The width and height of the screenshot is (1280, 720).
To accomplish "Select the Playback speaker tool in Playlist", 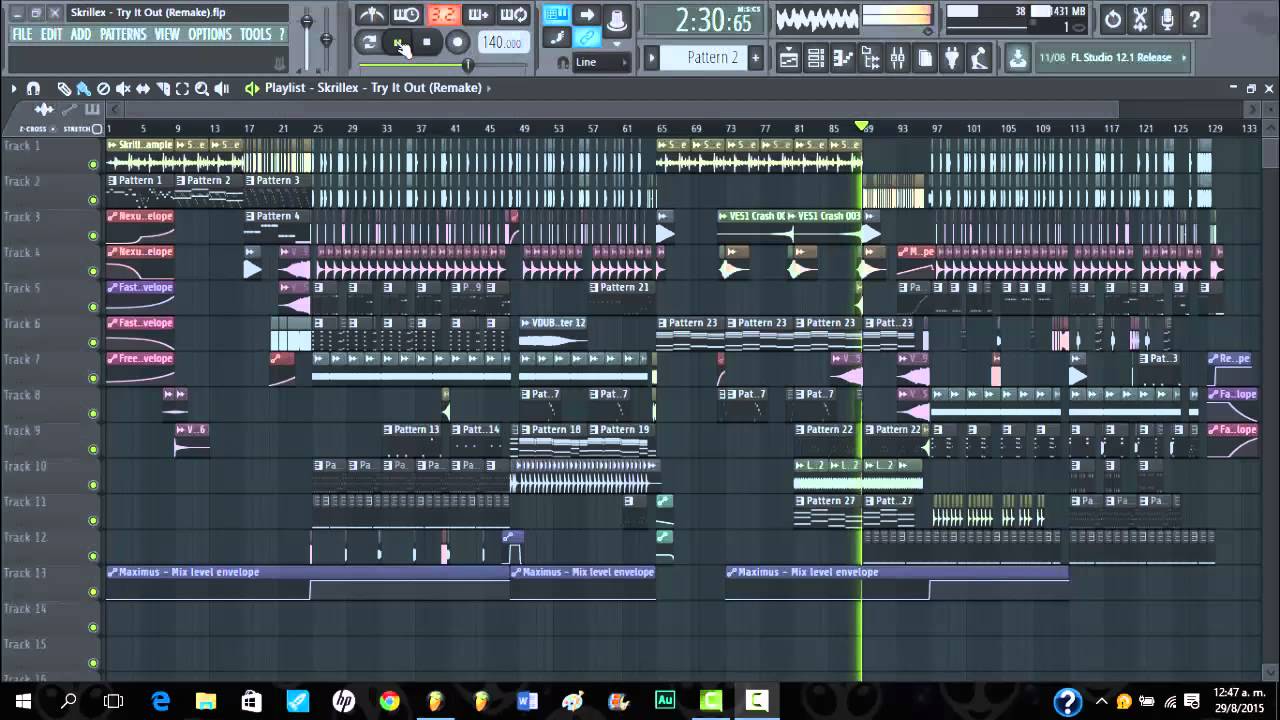I will pos(222,89).
